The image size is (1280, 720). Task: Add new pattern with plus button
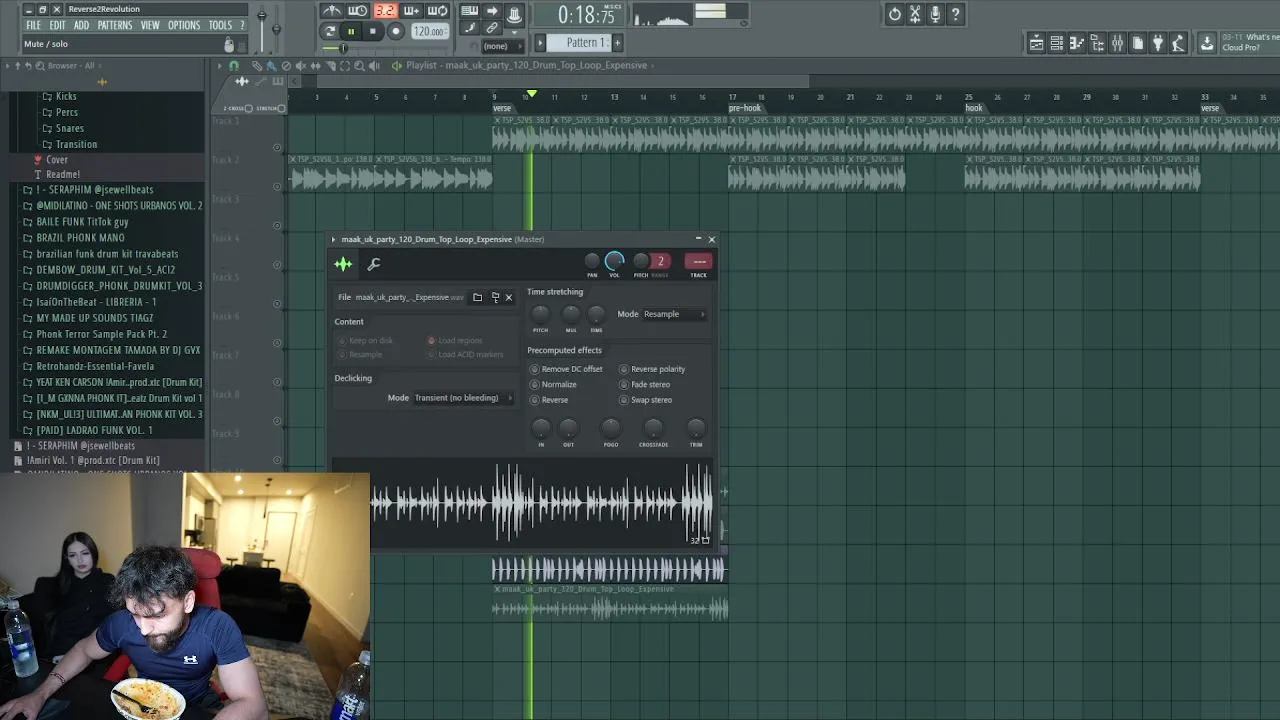(617, 42)
